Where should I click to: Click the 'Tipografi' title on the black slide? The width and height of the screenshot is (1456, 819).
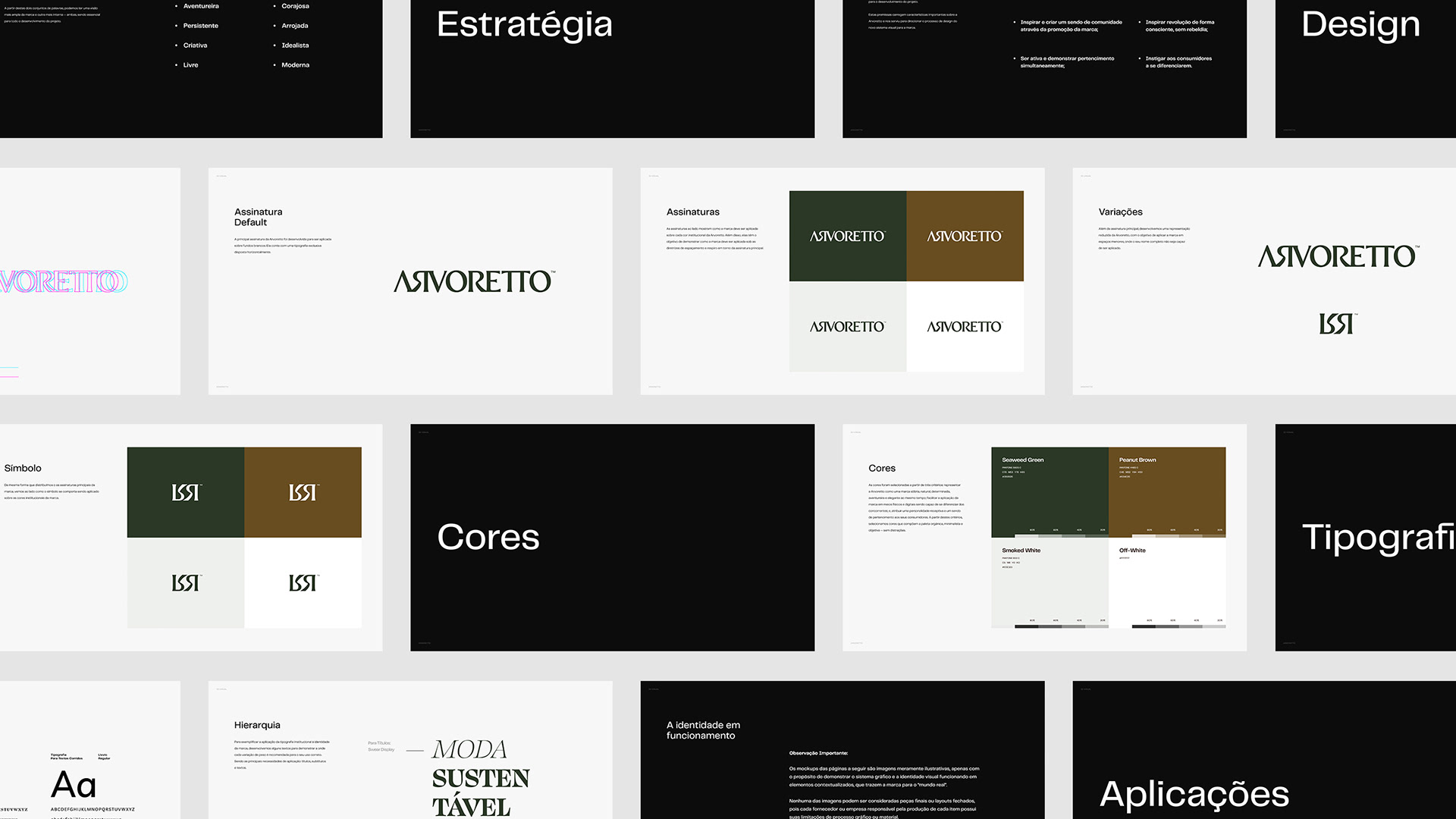(x=1379, y=538)
